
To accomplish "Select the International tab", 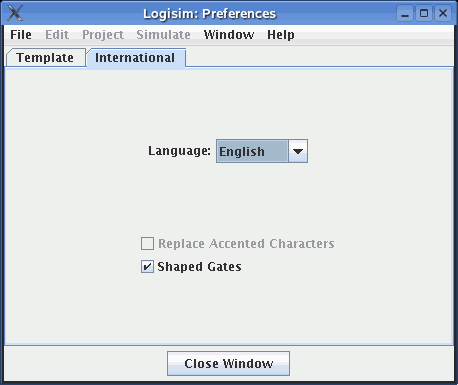I will (x=136, y=58).
